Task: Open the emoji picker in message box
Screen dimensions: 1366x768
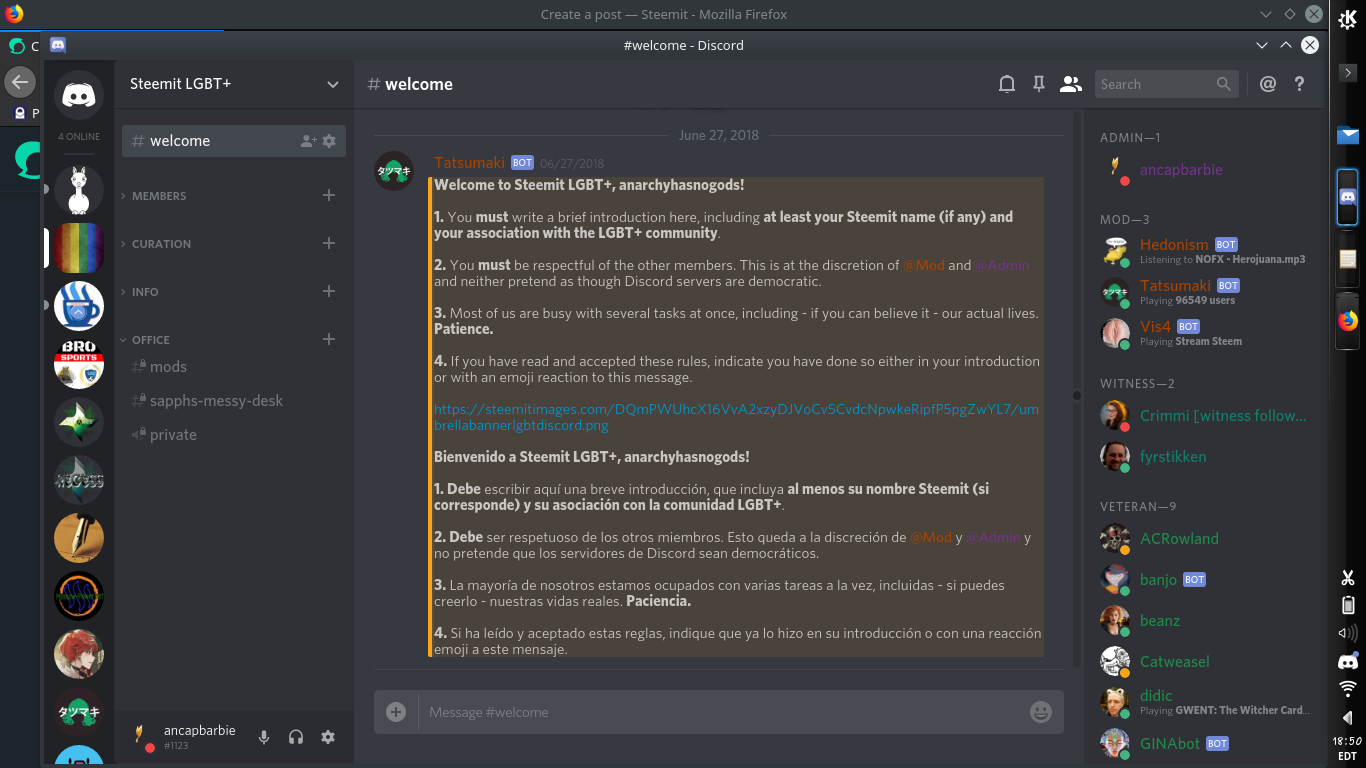Action: [x=1041, y=712]
